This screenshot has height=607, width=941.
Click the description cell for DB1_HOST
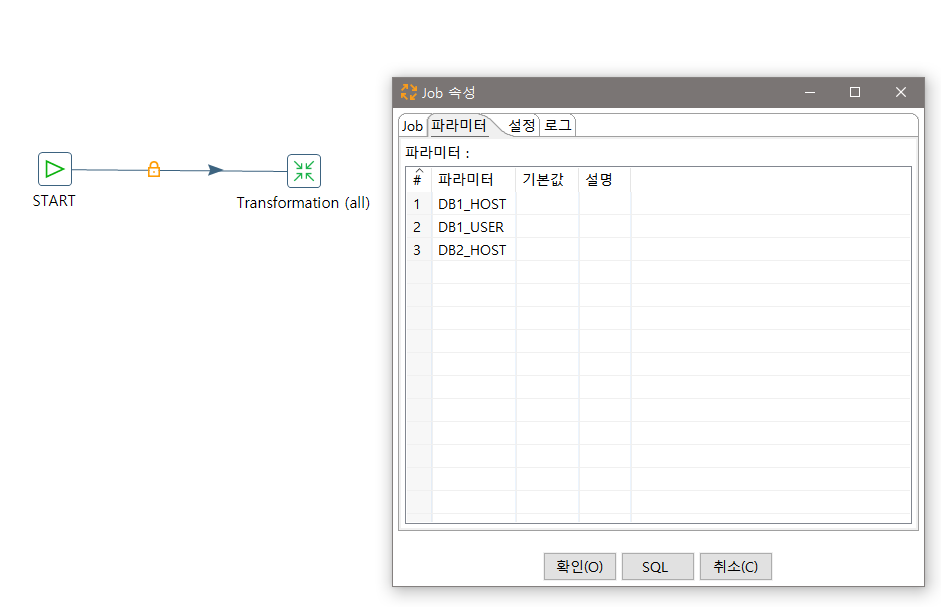tap(605, 204)
